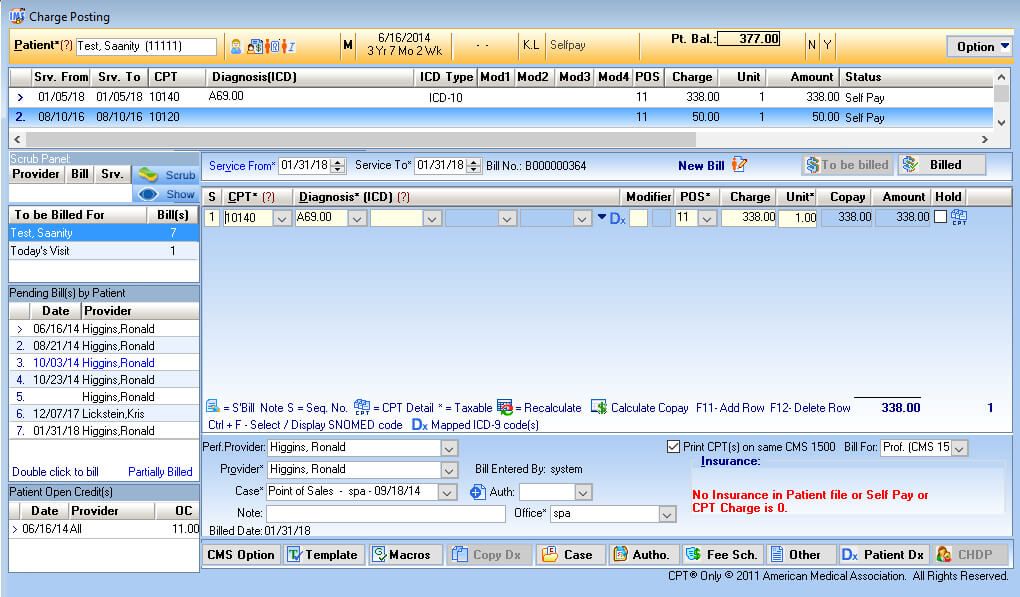The height and width of the screenshot is (597, 1020).
Task: Click the Dx Mapped ICD-9 codes icon
Action: pyautogui.click(x=420, y=425)
